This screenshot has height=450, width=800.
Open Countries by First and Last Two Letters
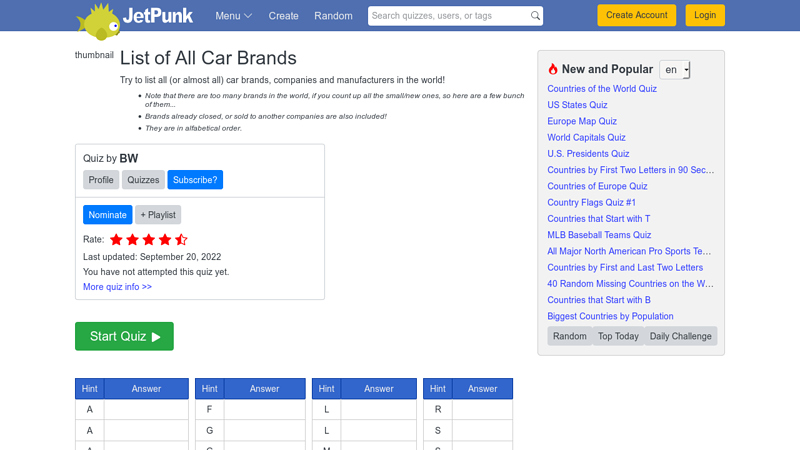625,268
